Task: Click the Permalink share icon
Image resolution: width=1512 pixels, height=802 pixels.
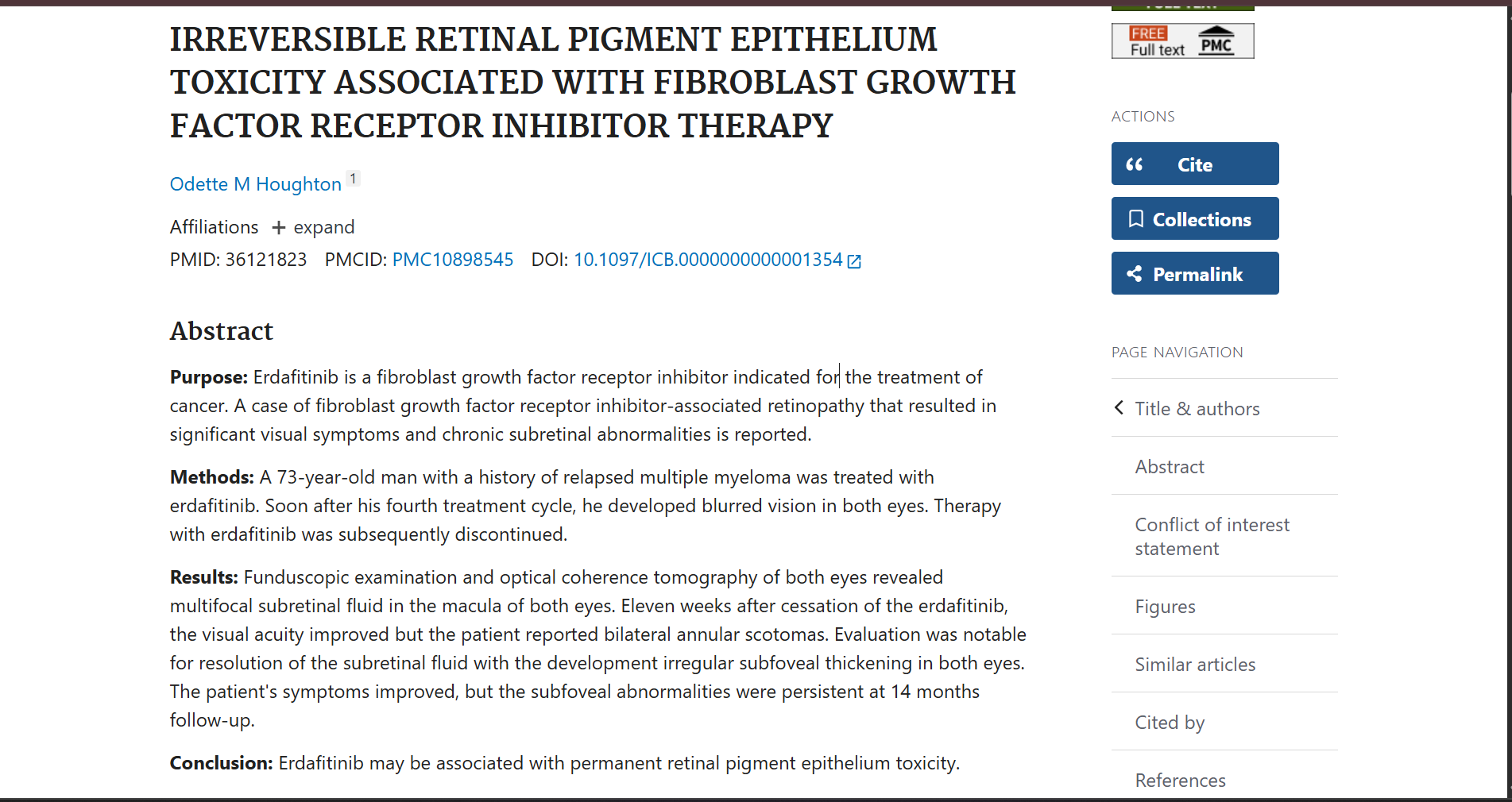Action: coord(1135,274)
